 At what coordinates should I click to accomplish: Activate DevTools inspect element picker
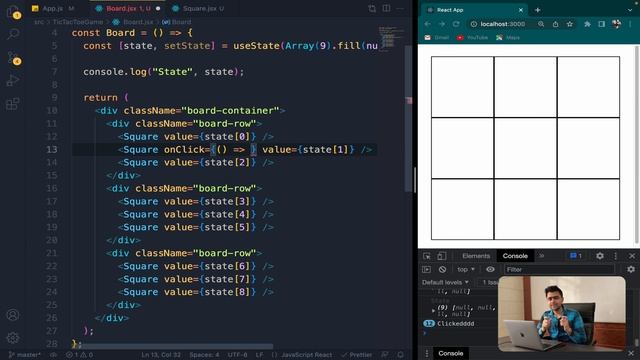(x=427, y=256)
